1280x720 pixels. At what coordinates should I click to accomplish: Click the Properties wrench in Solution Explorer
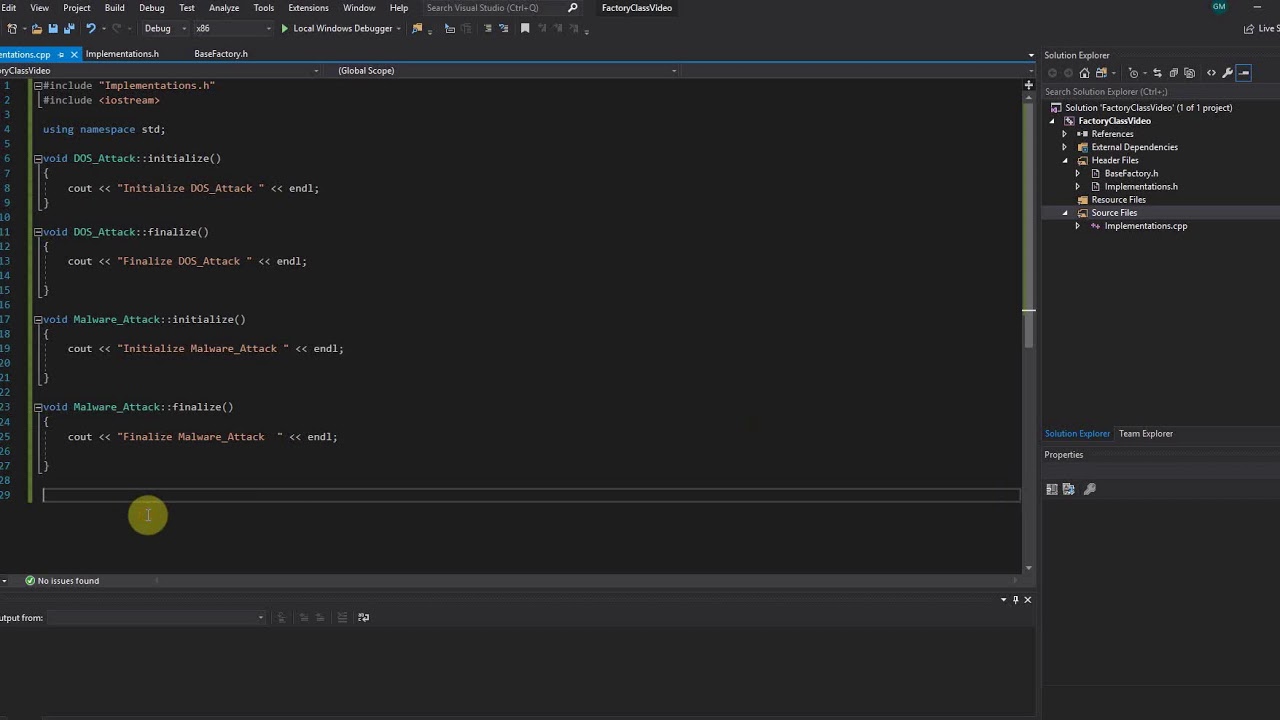pos(1227,73)
